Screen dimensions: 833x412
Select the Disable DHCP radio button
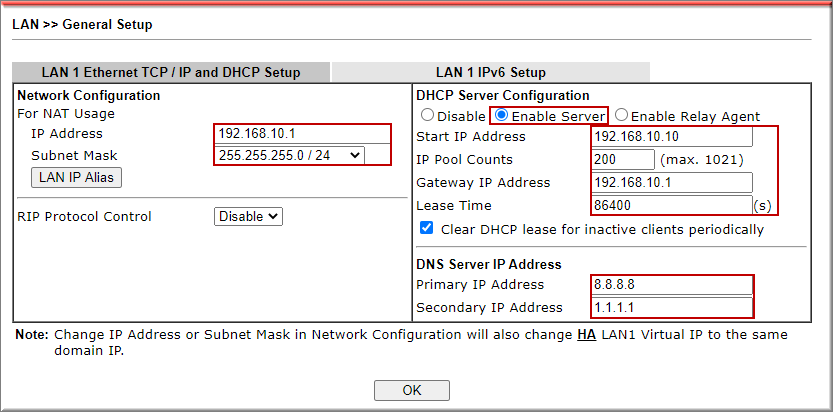point(428,116)
